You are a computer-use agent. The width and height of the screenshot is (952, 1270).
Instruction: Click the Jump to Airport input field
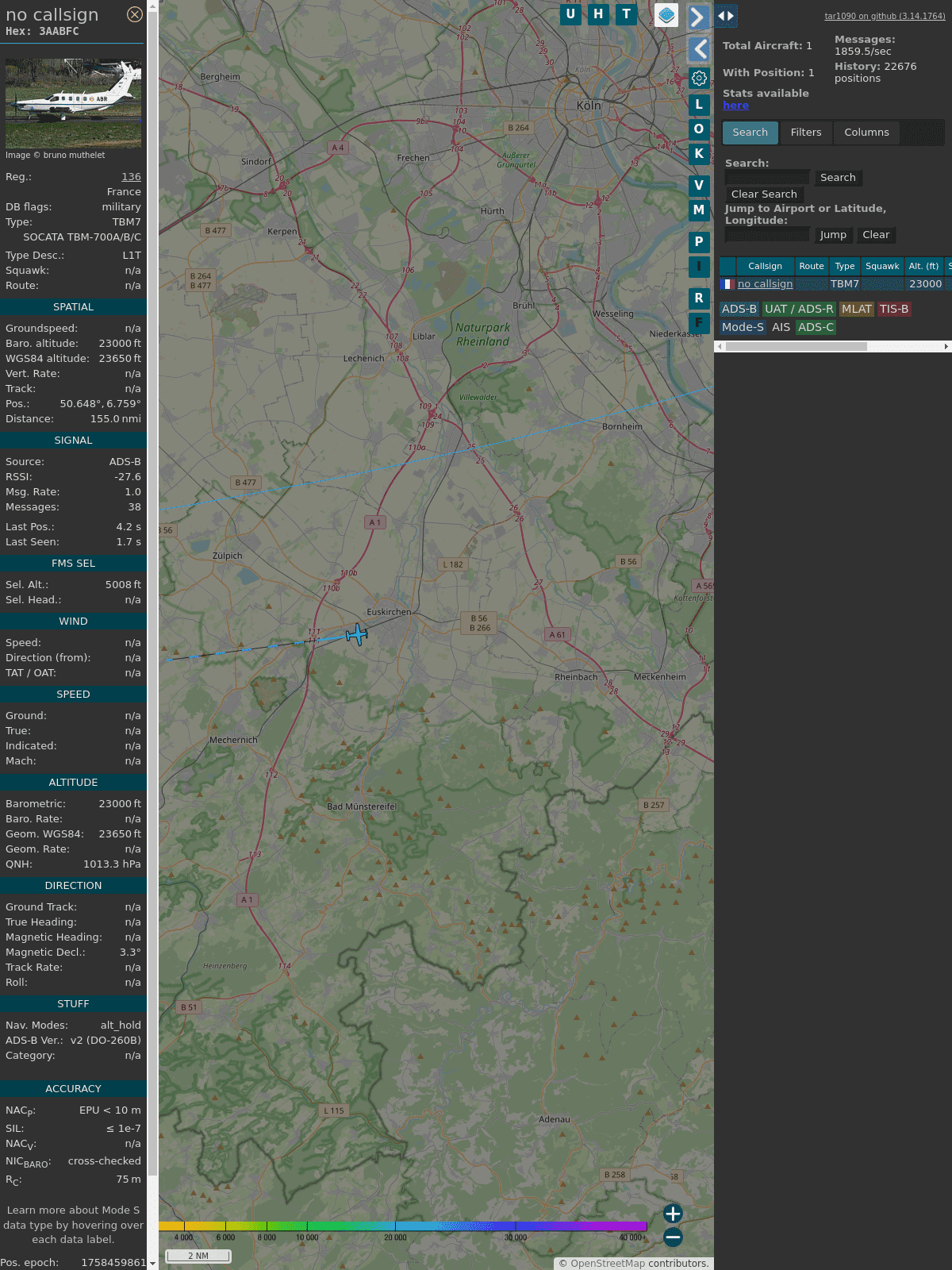pos(767,235)
